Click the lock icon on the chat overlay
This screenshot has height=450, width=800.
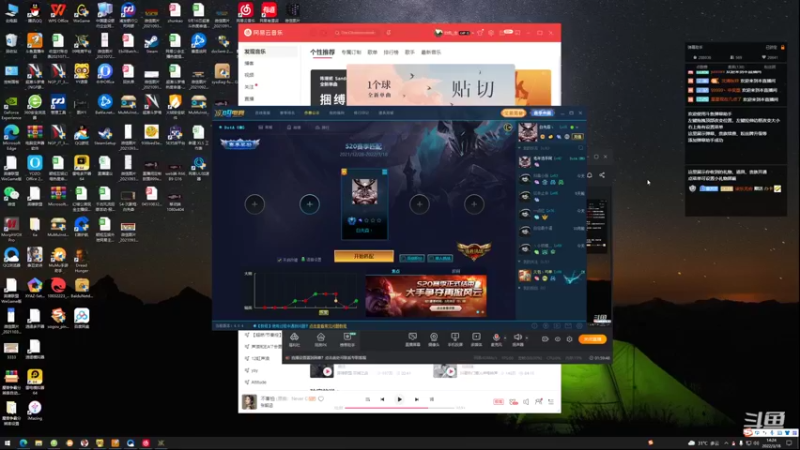(783, 47)
